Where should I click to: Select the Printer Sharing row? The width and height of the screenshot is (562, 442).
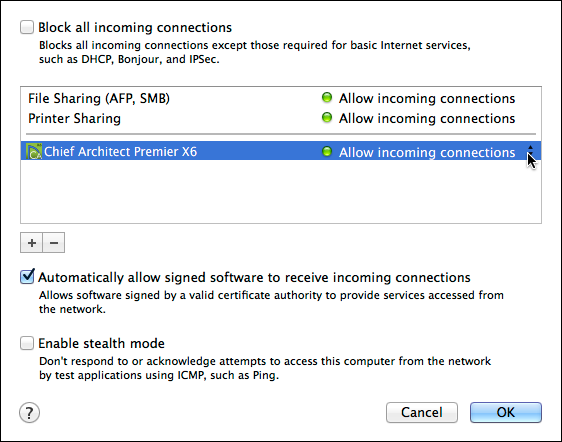(281, 118)
